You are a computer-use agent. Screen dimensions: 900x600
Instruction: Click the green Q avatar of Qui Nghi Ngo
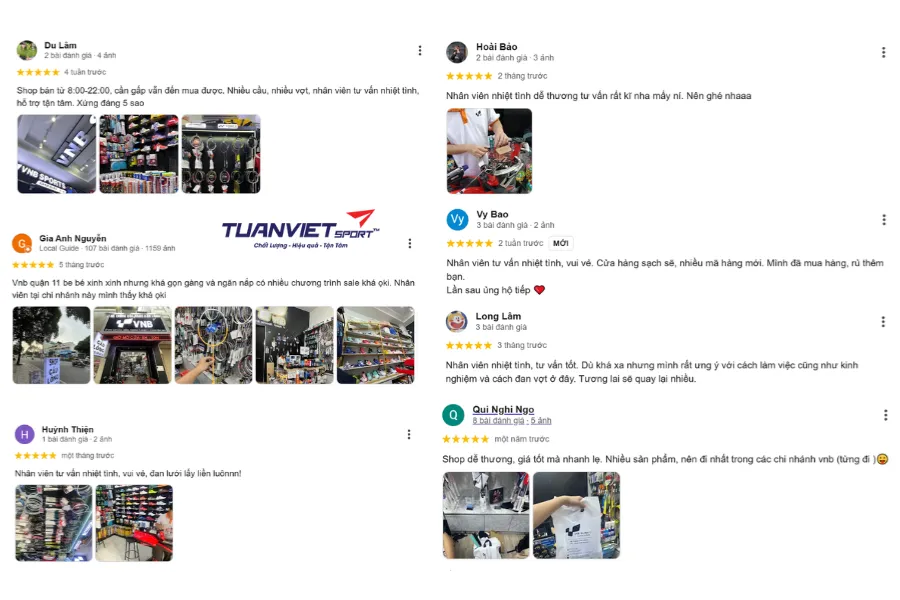(x=453, y=415)
